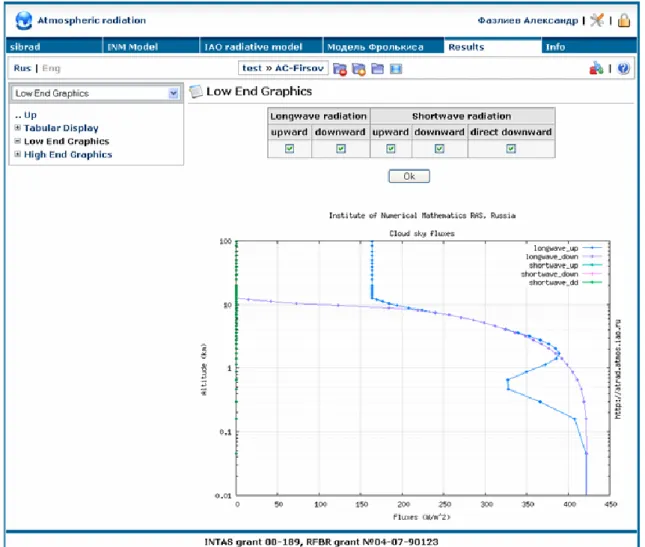Click the shortwave_down legend entry
645x547 pixels.
coord(561,274)
